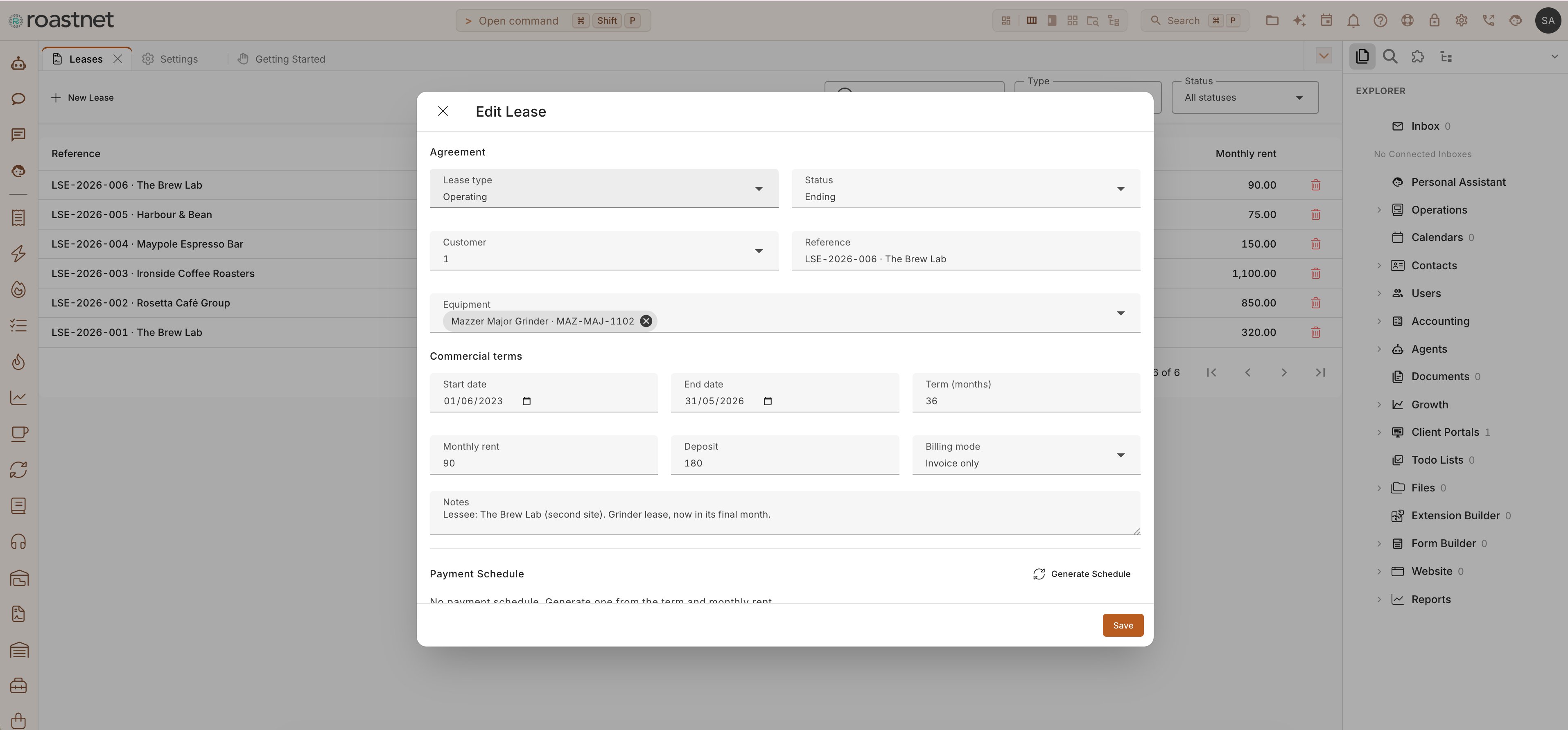1568x730 pixels.
Task: Close the Edit Lease dialog
Action: pyautogui.click(x=443, y=111)
